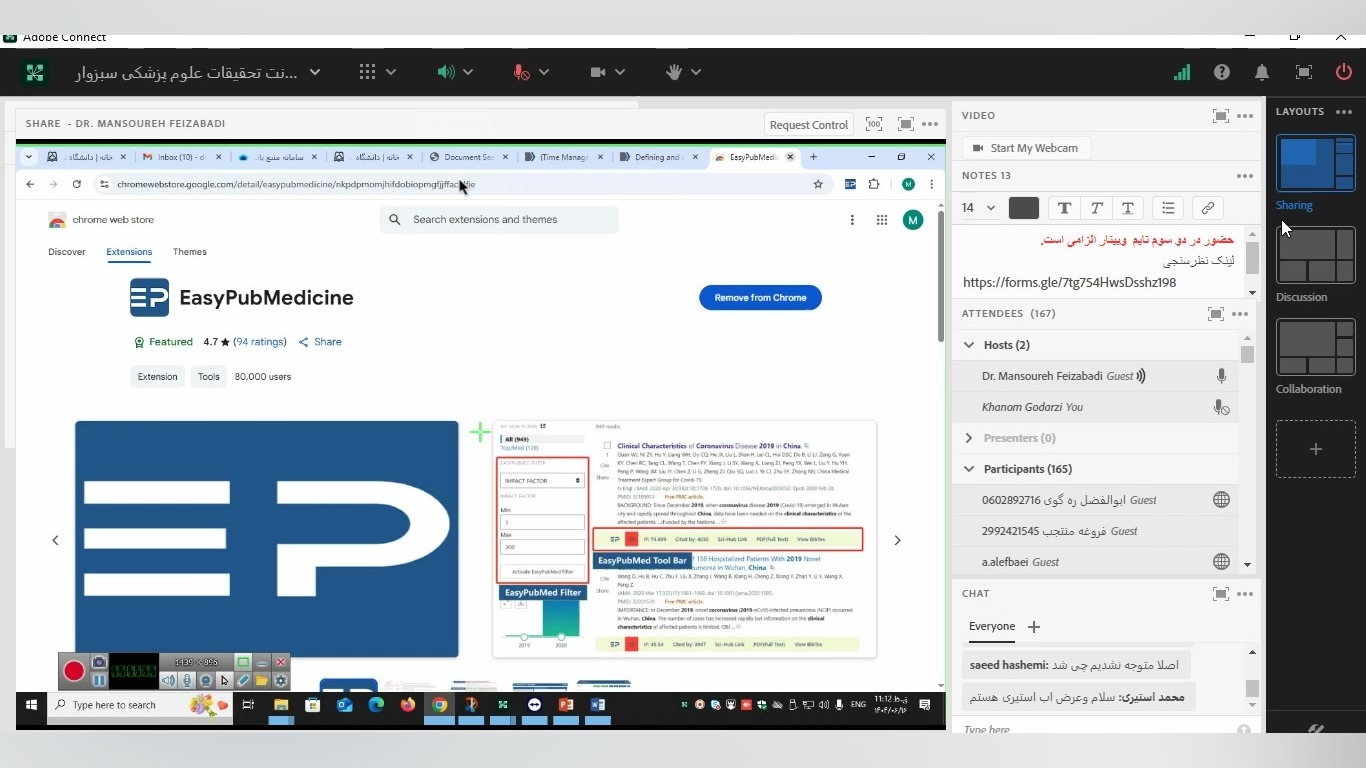Raise hand using the hand icon

674,72
